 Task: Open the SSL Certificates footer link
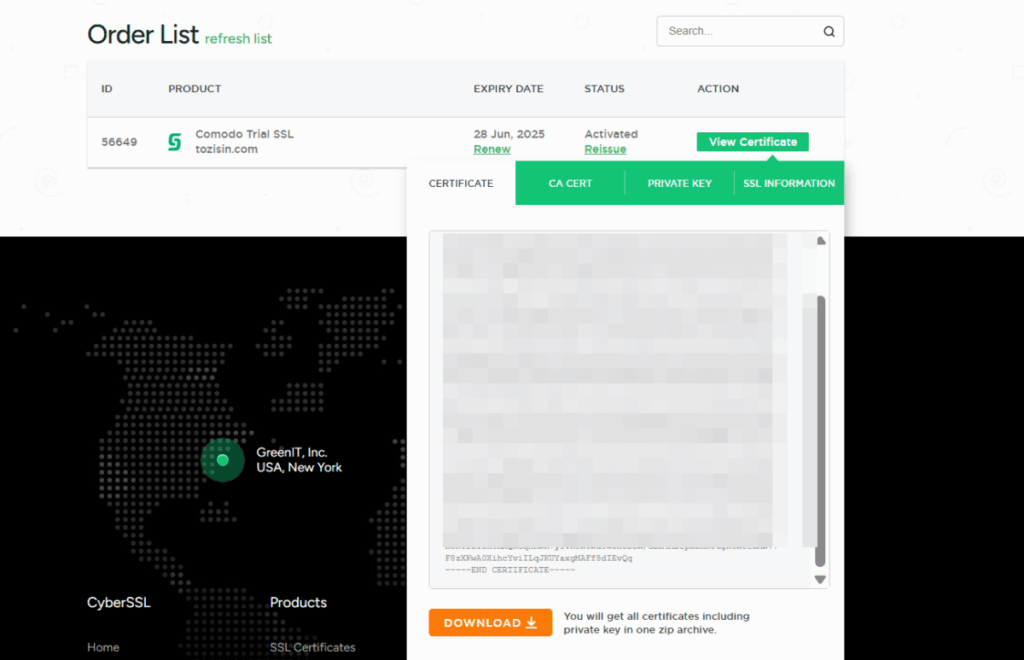coord(313,648)
